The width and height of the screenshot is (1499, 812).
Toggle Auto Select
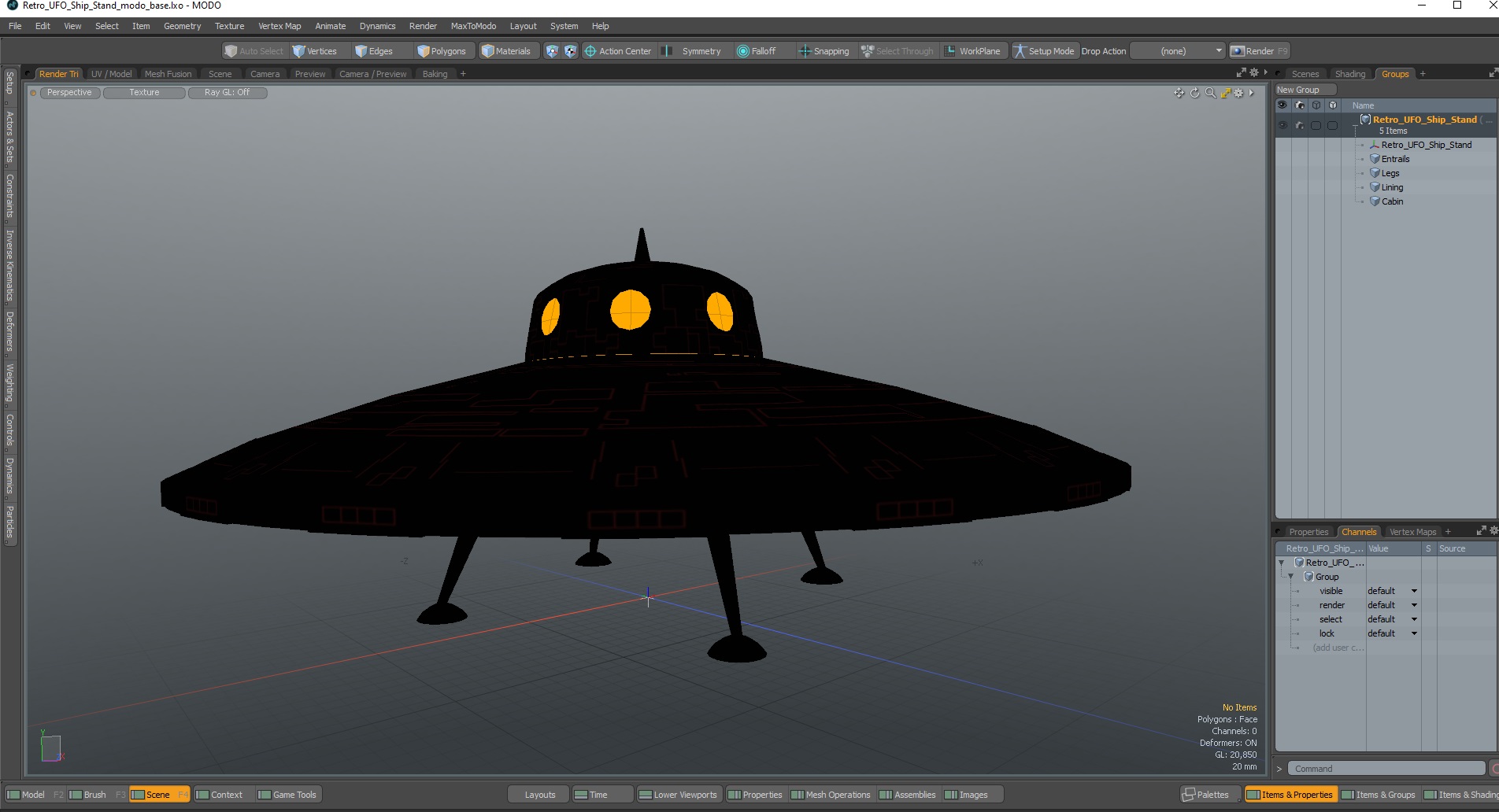tap(254, 51)
